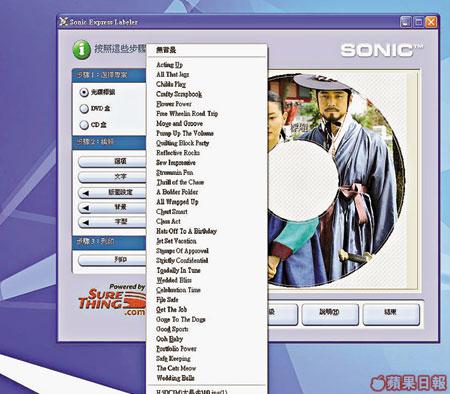
Task: Click the 文字 text button
Action: tap(112, 177)
